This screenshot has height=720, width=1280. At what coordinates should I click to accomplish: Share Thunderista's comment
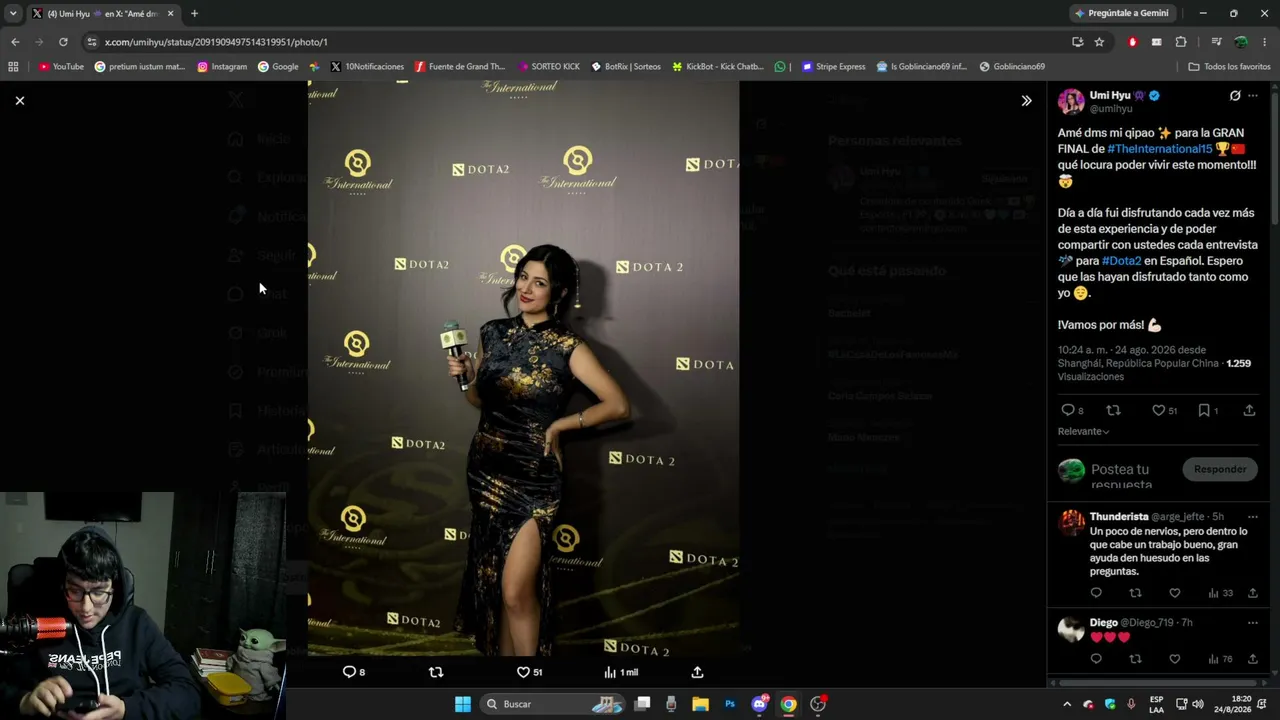click(x=1252, y=593)
